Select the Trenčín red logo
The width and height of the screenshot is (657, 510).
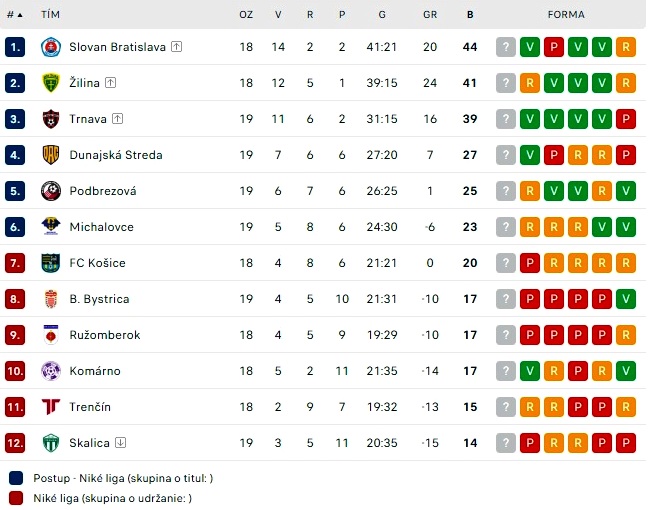pos(51,407)
